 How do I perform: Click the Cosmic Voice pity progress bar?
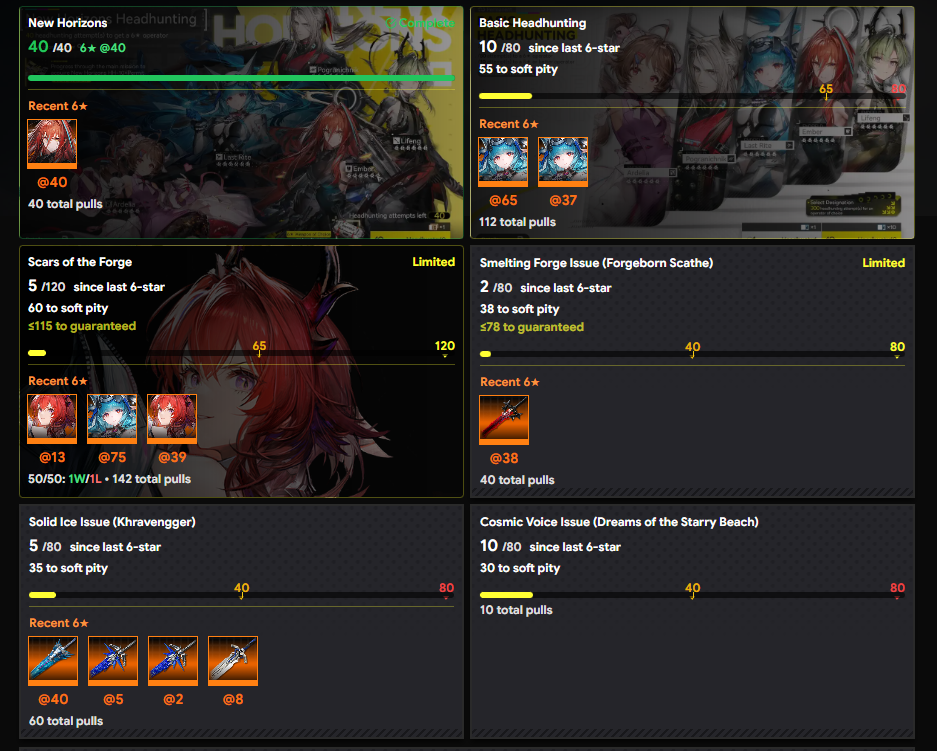(x=692, y=595)
